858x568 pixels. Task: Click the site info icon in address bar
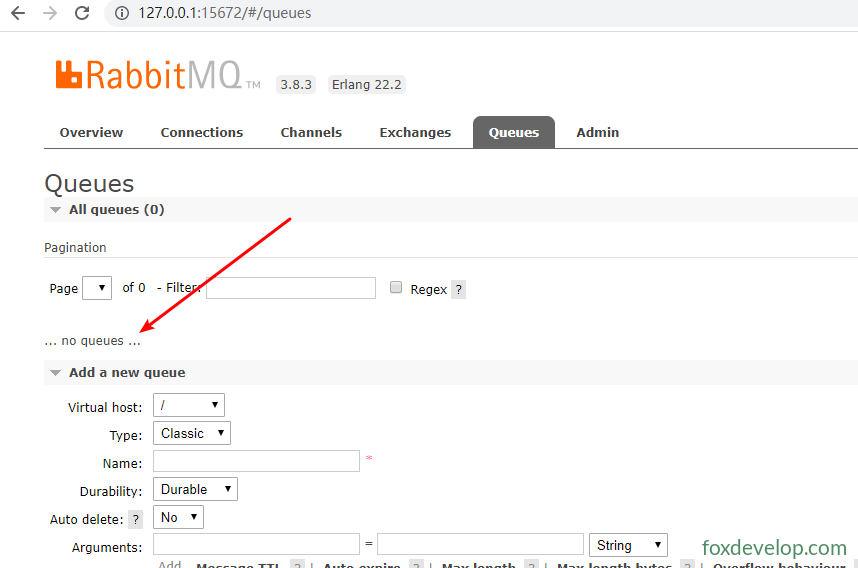121,13
